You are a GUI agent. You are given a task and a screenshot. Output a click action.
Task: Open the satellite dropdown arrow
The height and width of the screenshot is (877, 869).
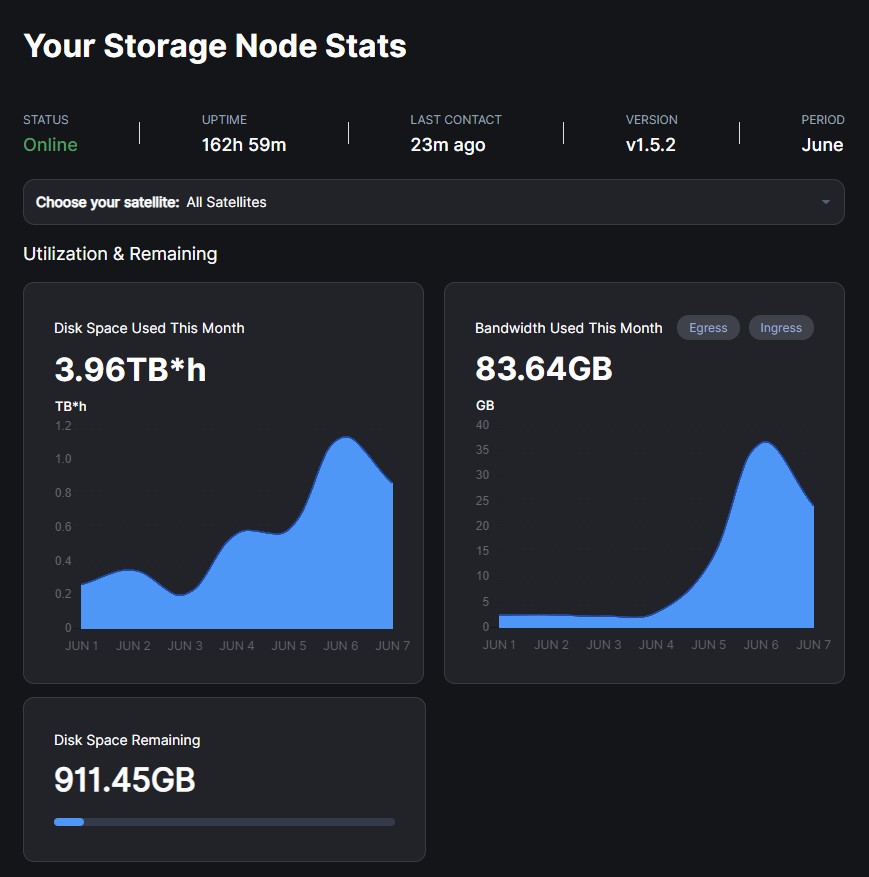[x=825, y=202]
